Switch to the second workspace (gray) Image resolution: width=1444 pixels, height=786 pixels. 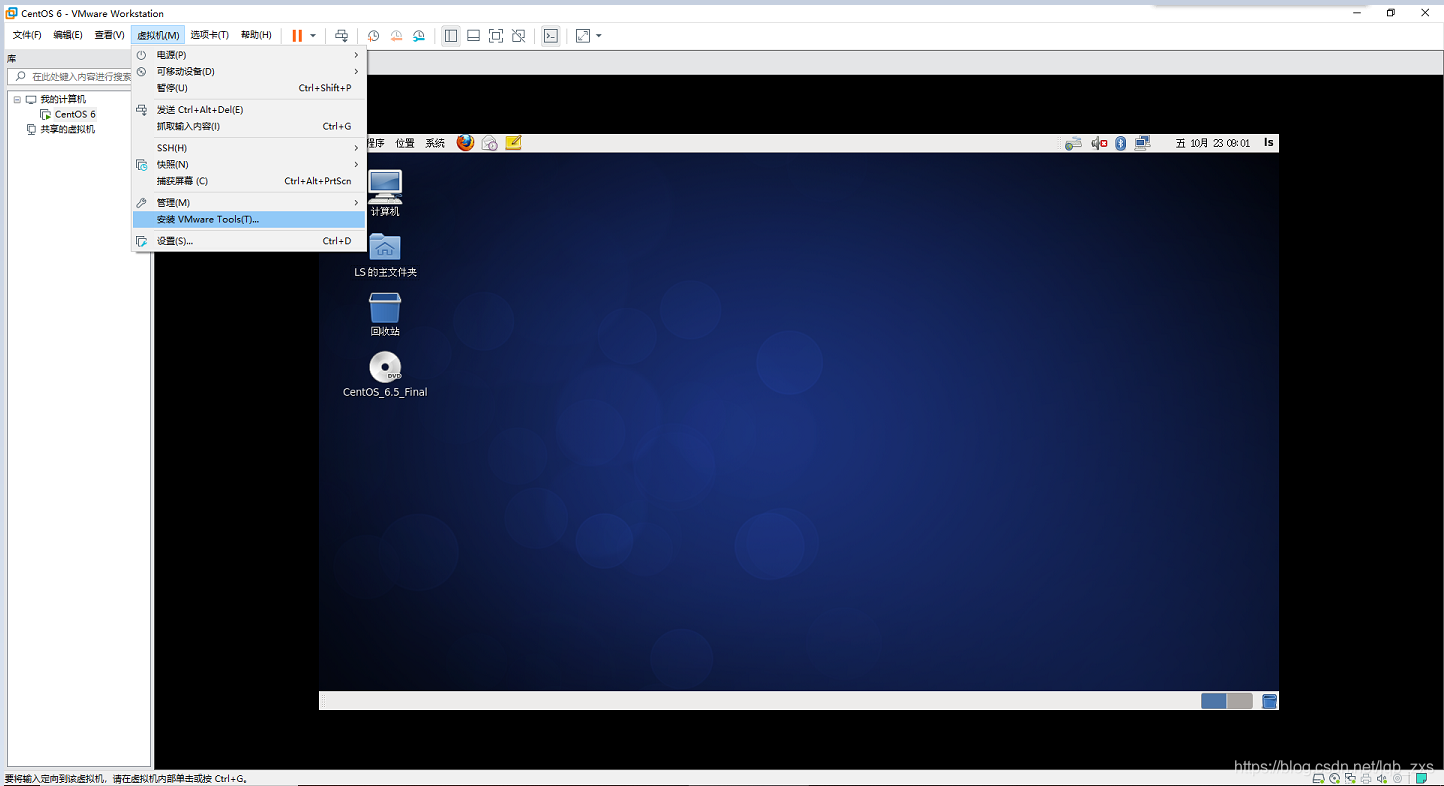coord(1239,701)
